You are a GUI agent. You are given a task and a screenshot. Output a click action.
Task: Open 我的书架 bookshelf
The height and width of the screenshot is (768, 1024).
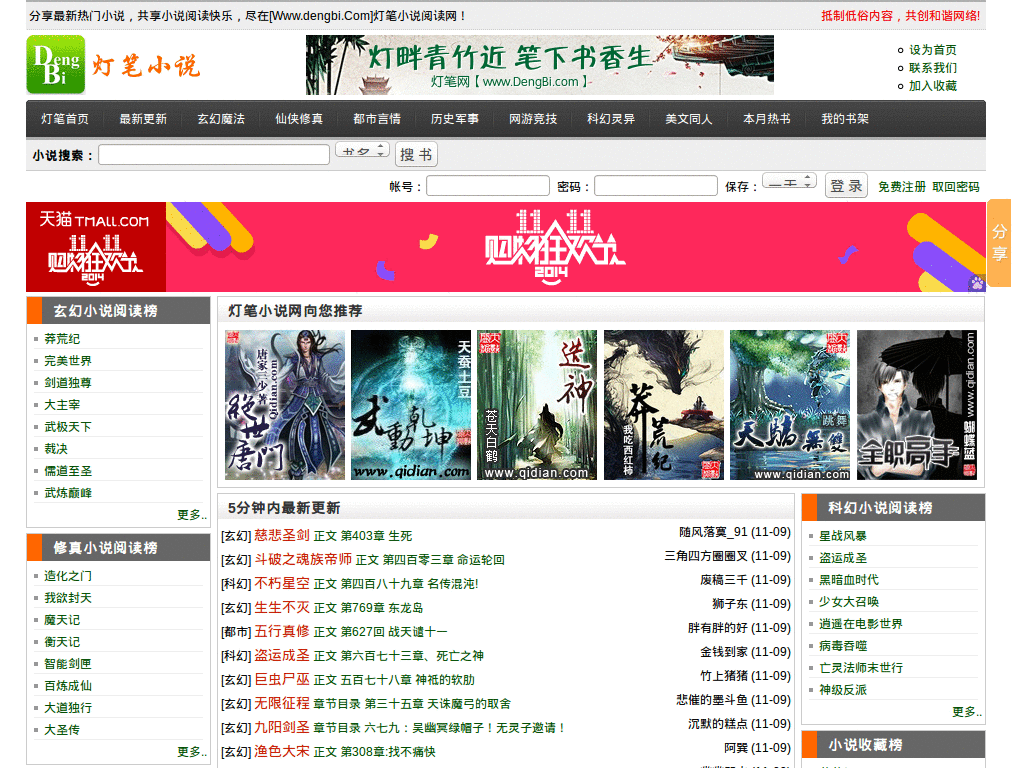(845, 119)
